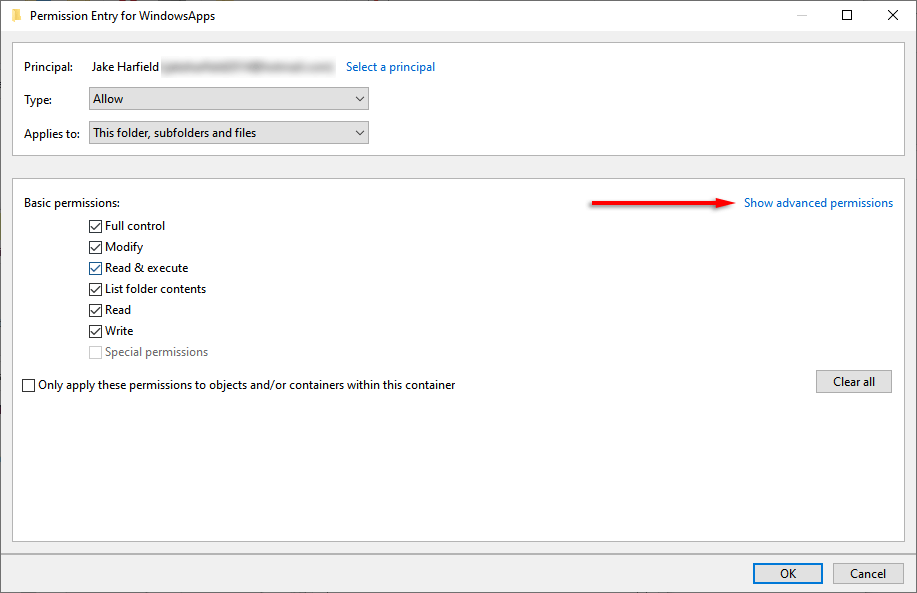Open the Applies to dropdown
The width and height of the screenshot is (917, 593).
pyautogui.click(x=229, y=133)
